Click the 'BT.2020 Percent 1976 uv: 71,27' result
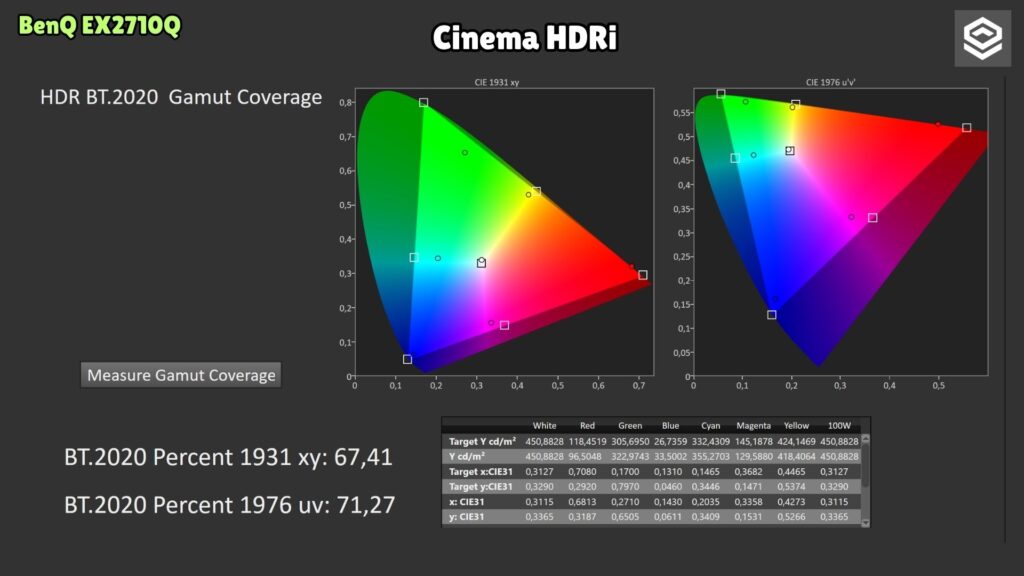The image size is (1024, 576). coord(230,505)
